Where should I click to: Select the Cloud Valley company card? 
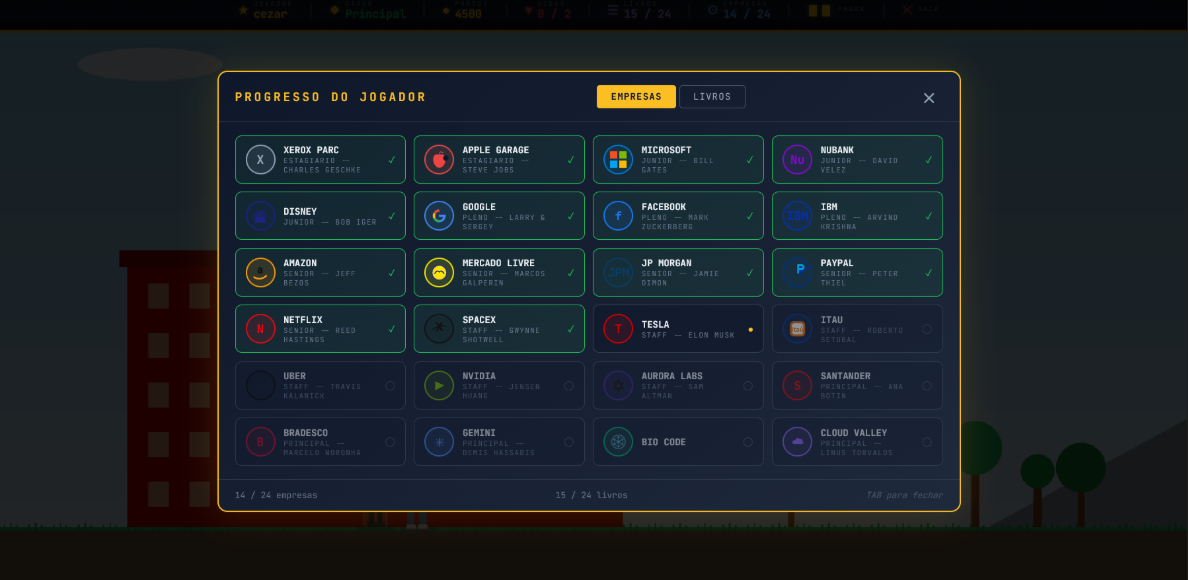pyautogui.click(x=857, y=442)
